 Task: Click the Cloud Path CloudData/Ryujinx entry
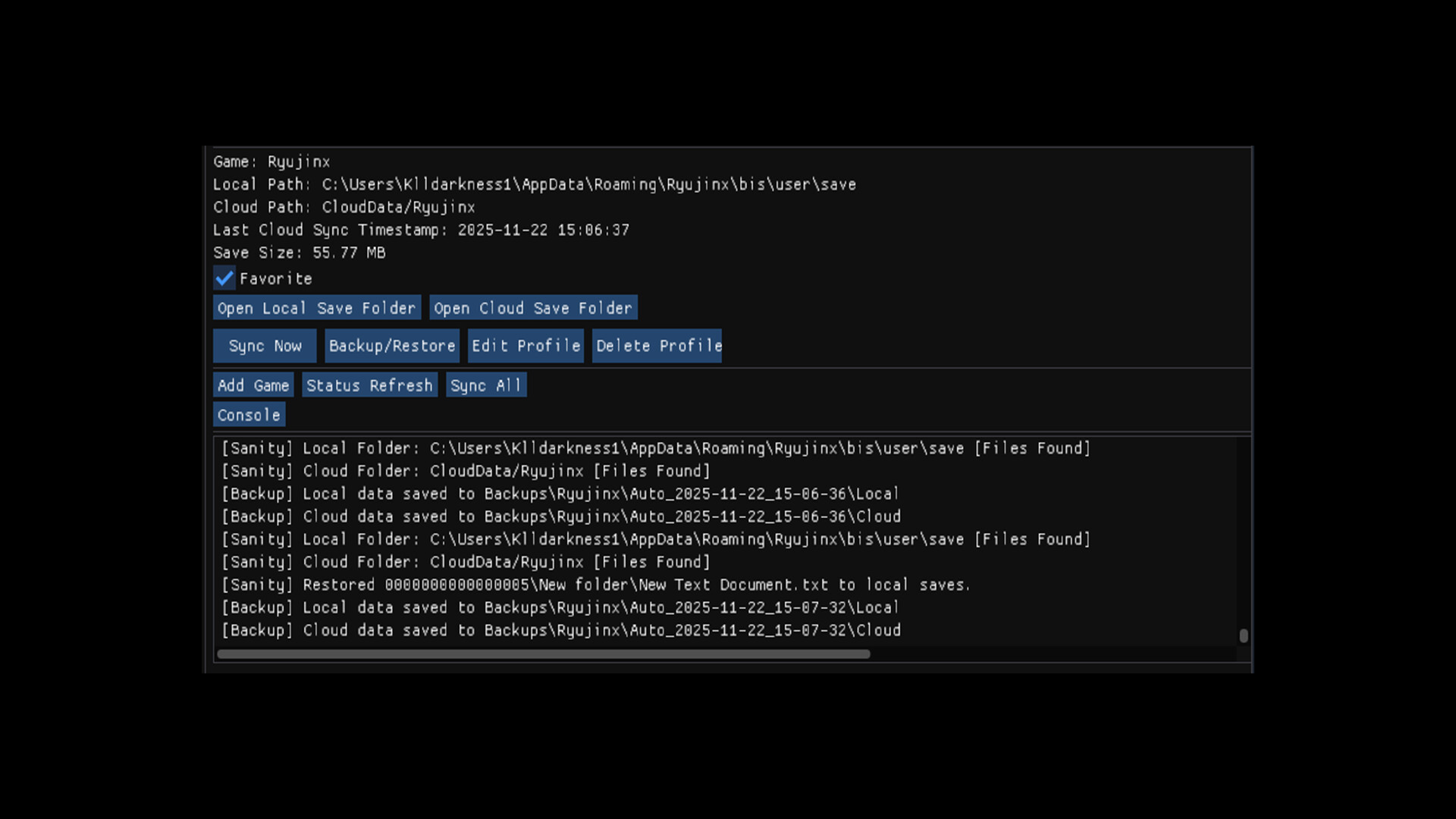344,207
